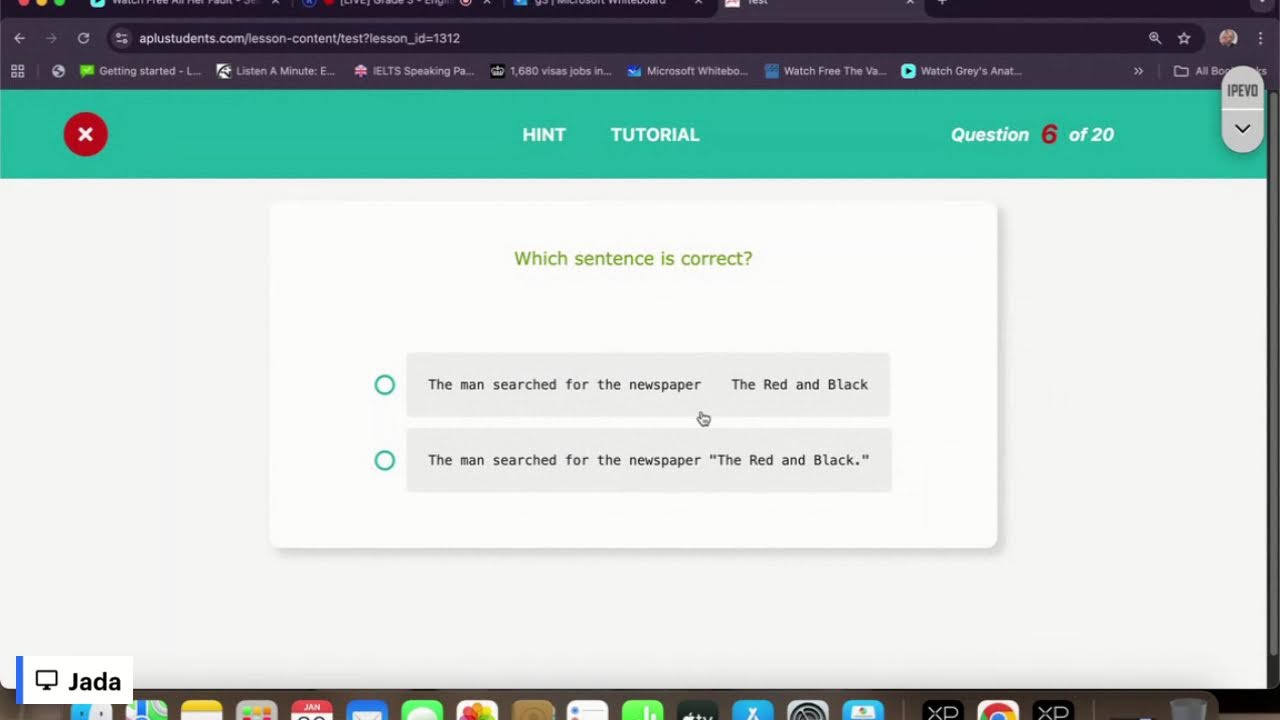Image resolution: width=1280 pixels, height=720 pixels.
Task: Reload the aplustudents page
Action: pyautogui.click(x=84, y=38)
